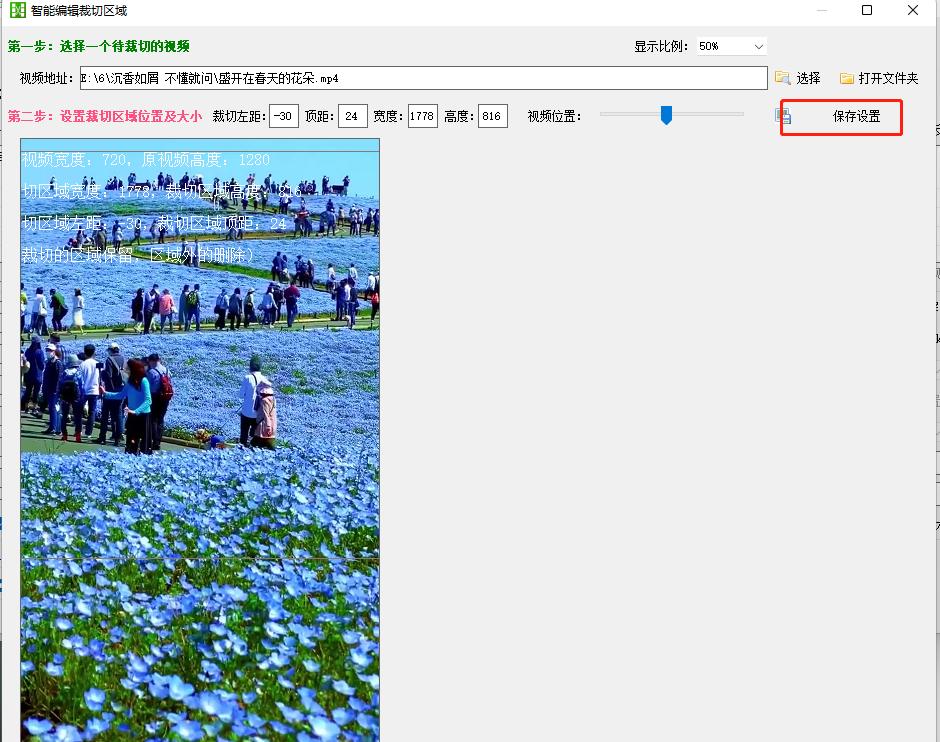Click the 智能编辑裁切区域 window title
This screenshot has height=742, width=940.
pyautogui.click(x=79, y=11)
